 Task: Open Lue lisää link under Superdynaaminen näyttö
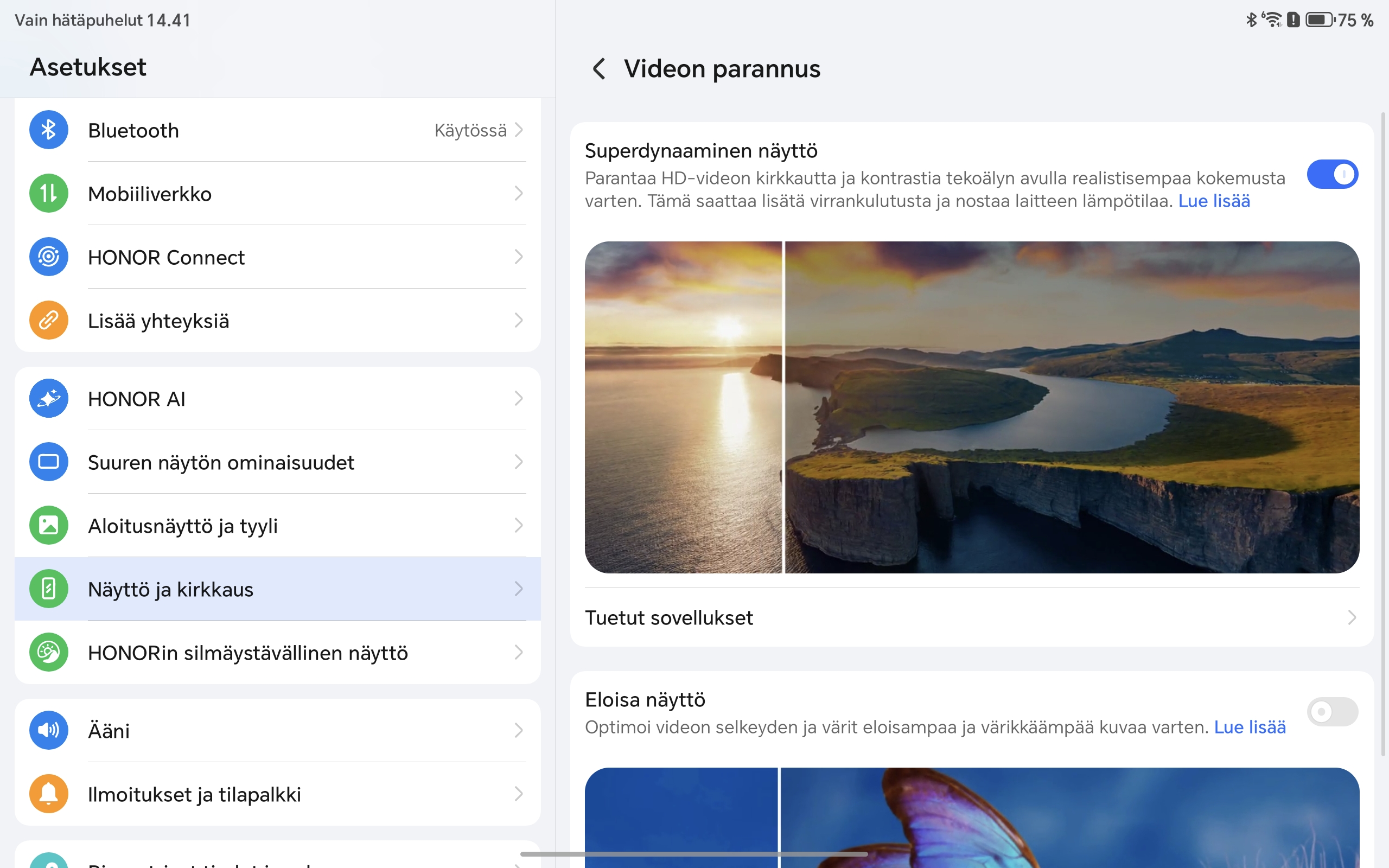click(1213, 201)
